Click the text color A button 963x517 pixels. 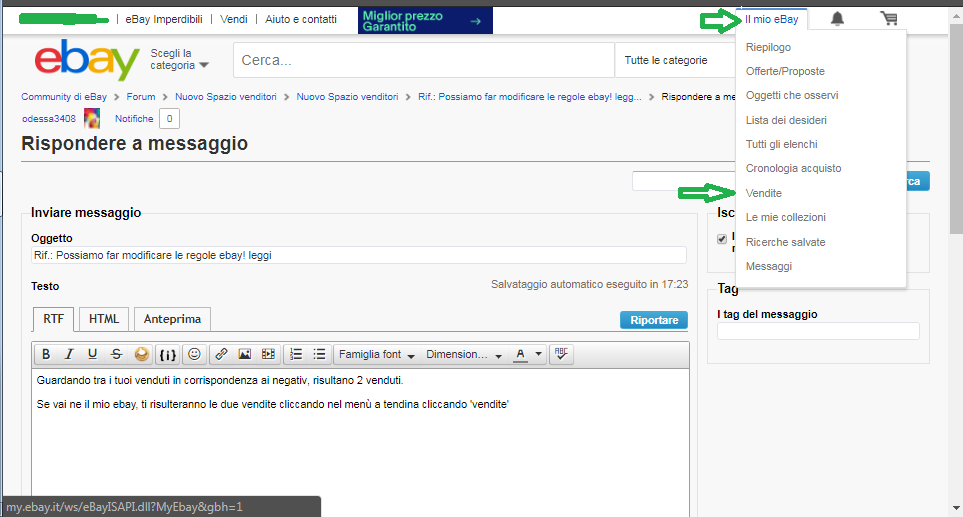(x=520, y=354)
